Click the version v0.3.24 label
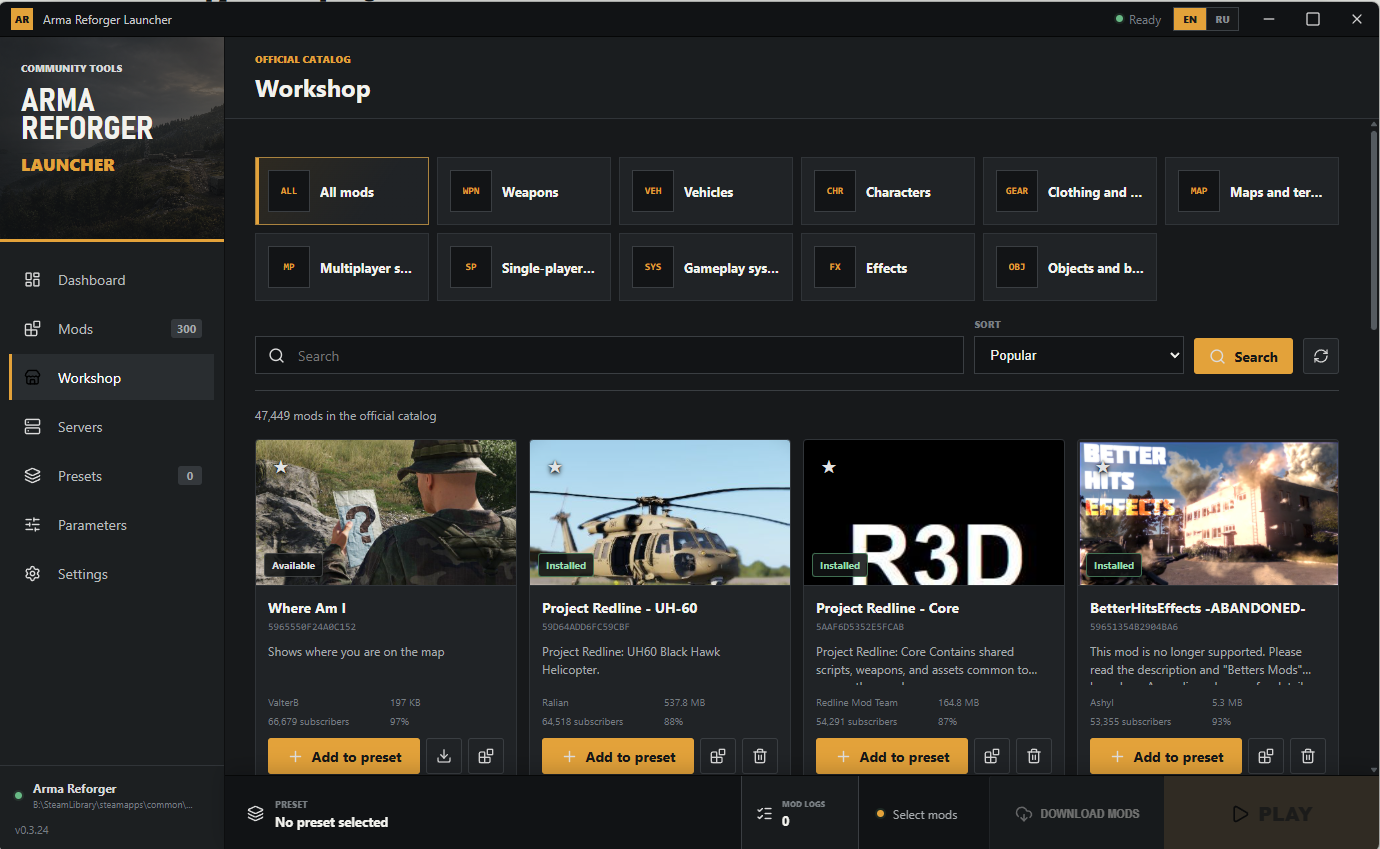This screenshot has height=849, width=1380. click(32, 830)
